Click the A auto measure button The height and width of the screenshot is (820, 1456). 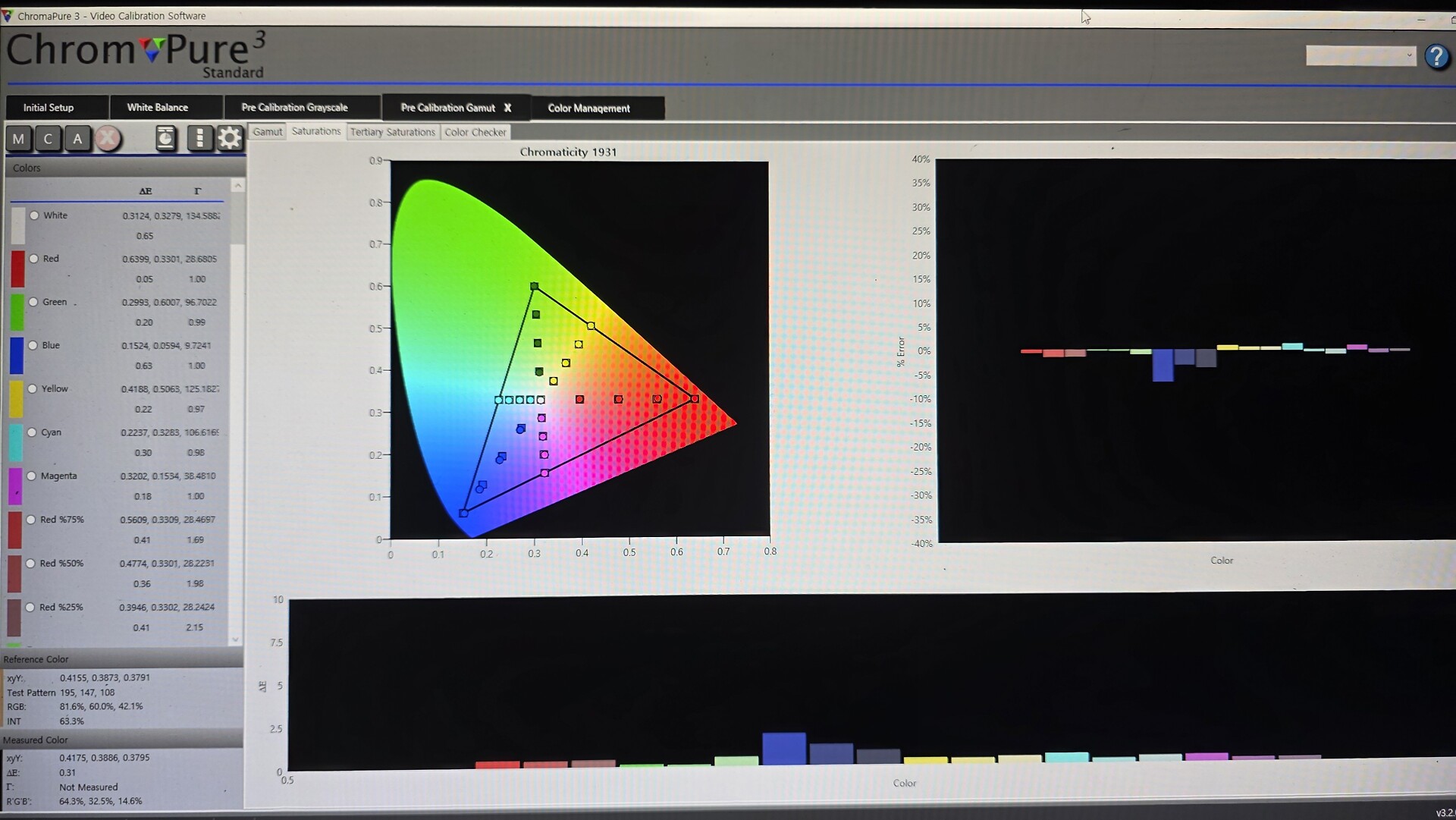(77, 139)
